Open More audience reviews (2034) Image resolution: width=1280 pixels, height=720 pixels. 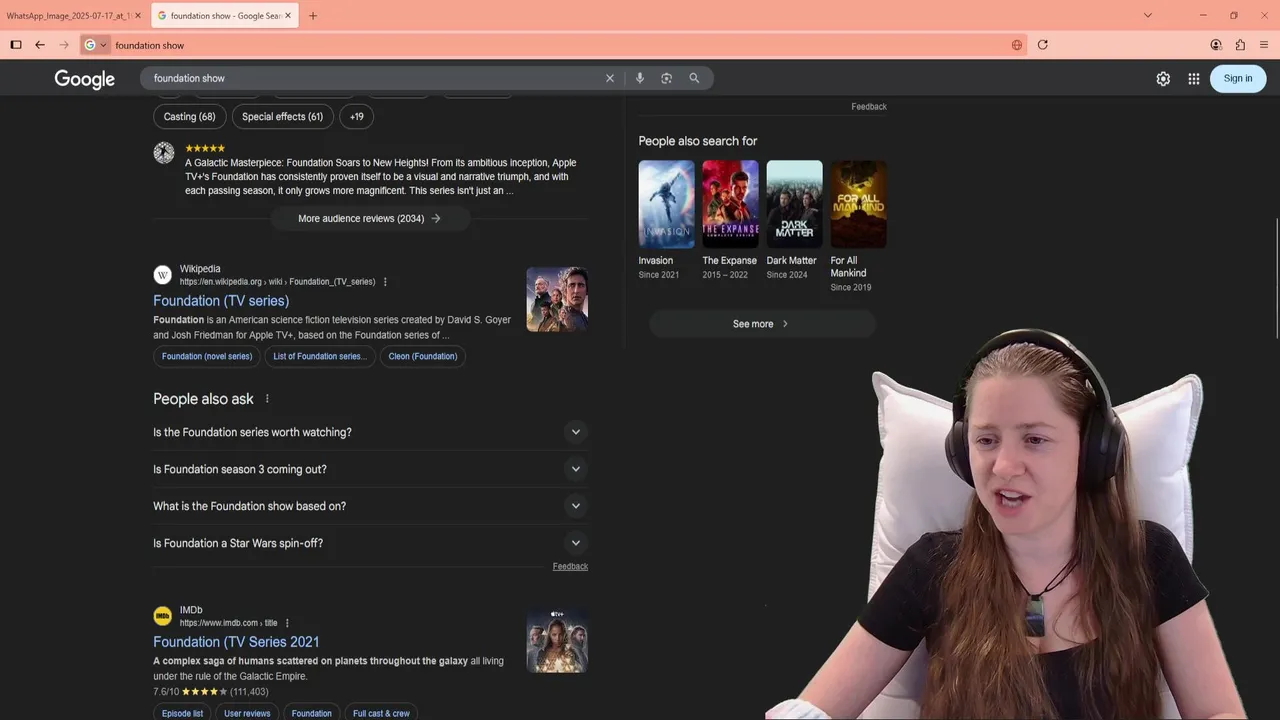click(x=370, y=218)
